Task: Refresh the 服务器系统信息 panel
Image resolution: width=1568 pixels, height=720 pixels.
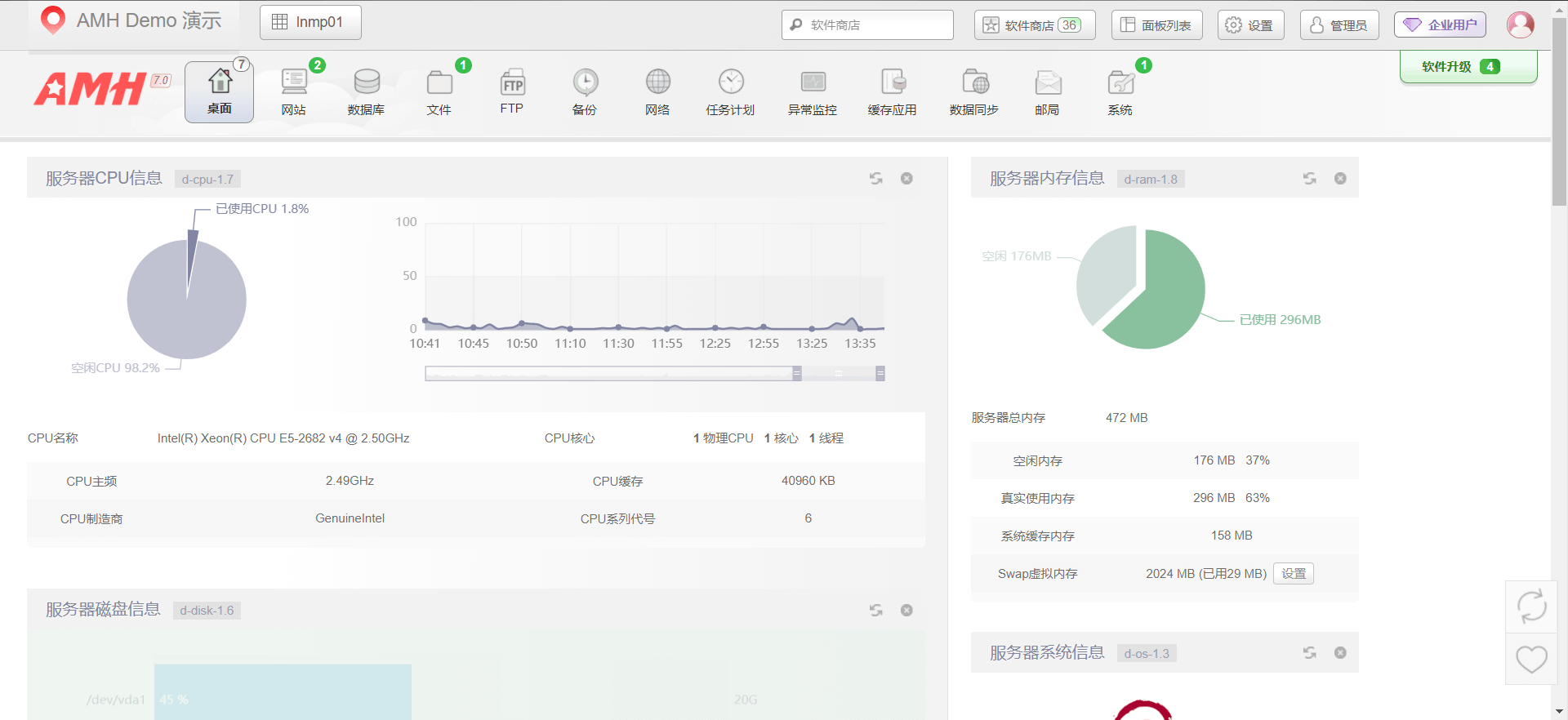Action: click(1310, 652)
